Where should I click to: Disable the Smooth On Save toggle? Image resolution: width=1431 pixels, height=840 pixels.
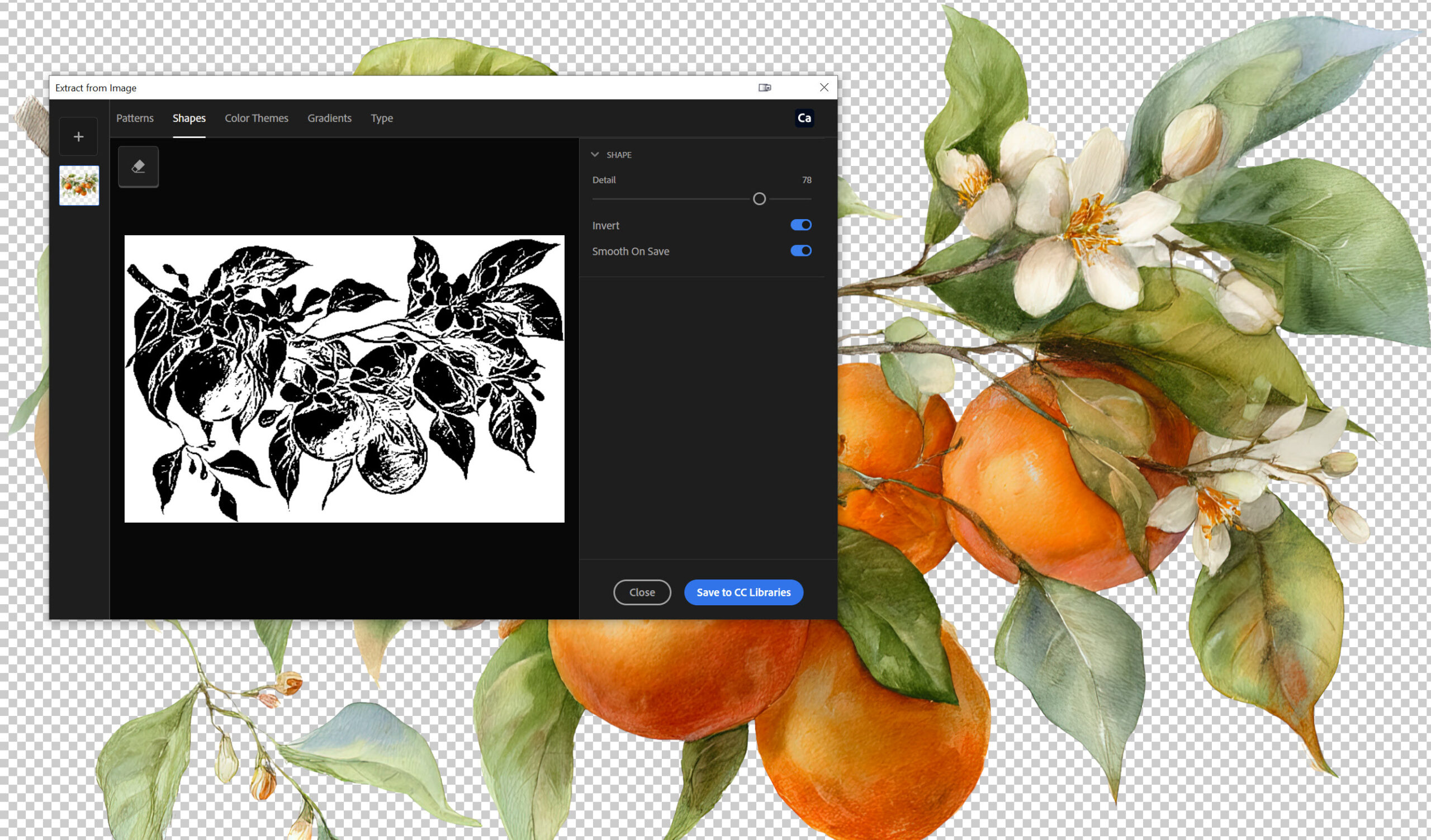click(800, 251)
